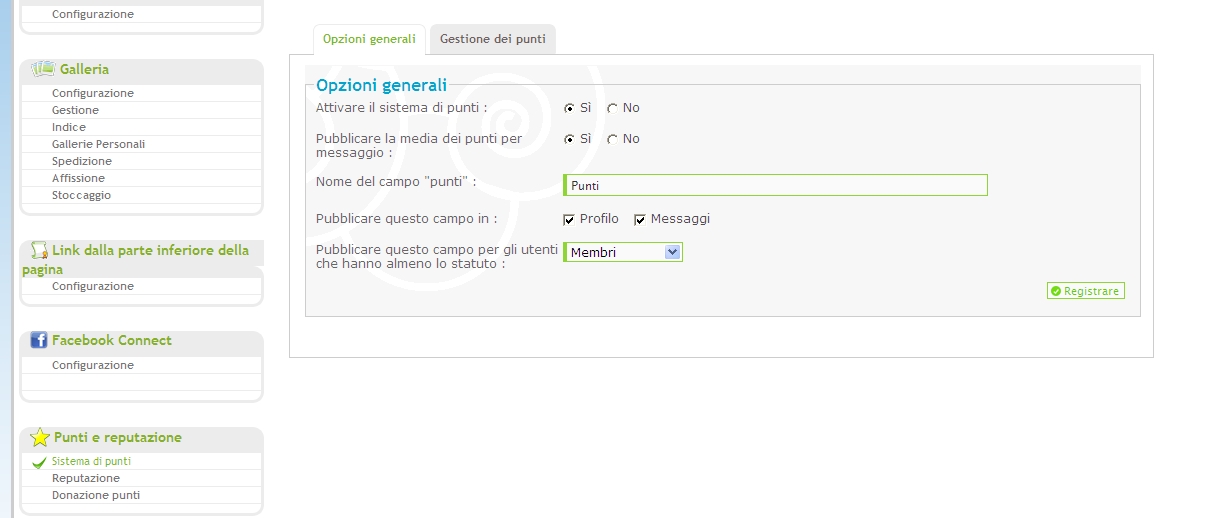
Task: Click the Registrare button
Action: [x=1085, y=291]
